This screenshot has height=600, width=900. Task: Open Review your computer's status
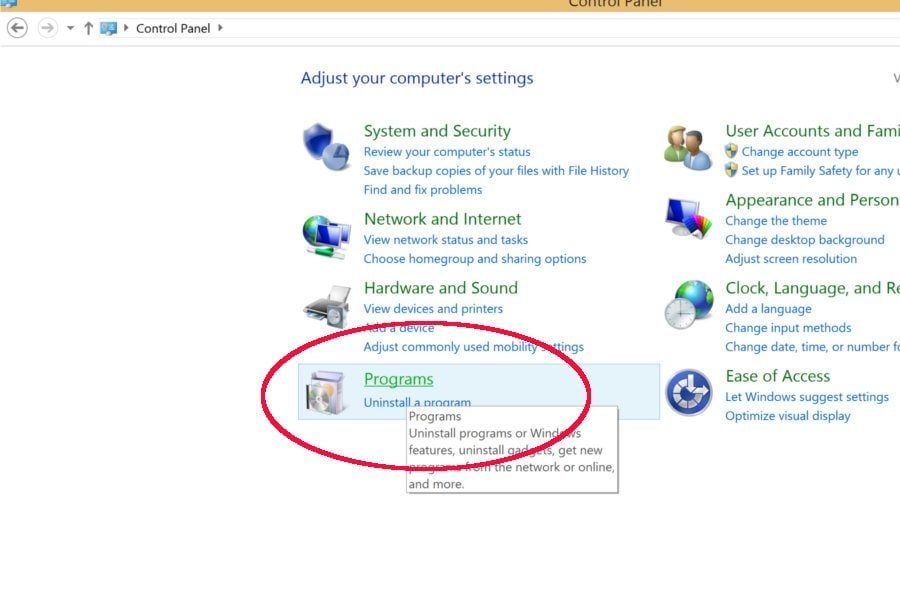click(x=447, y=152)
